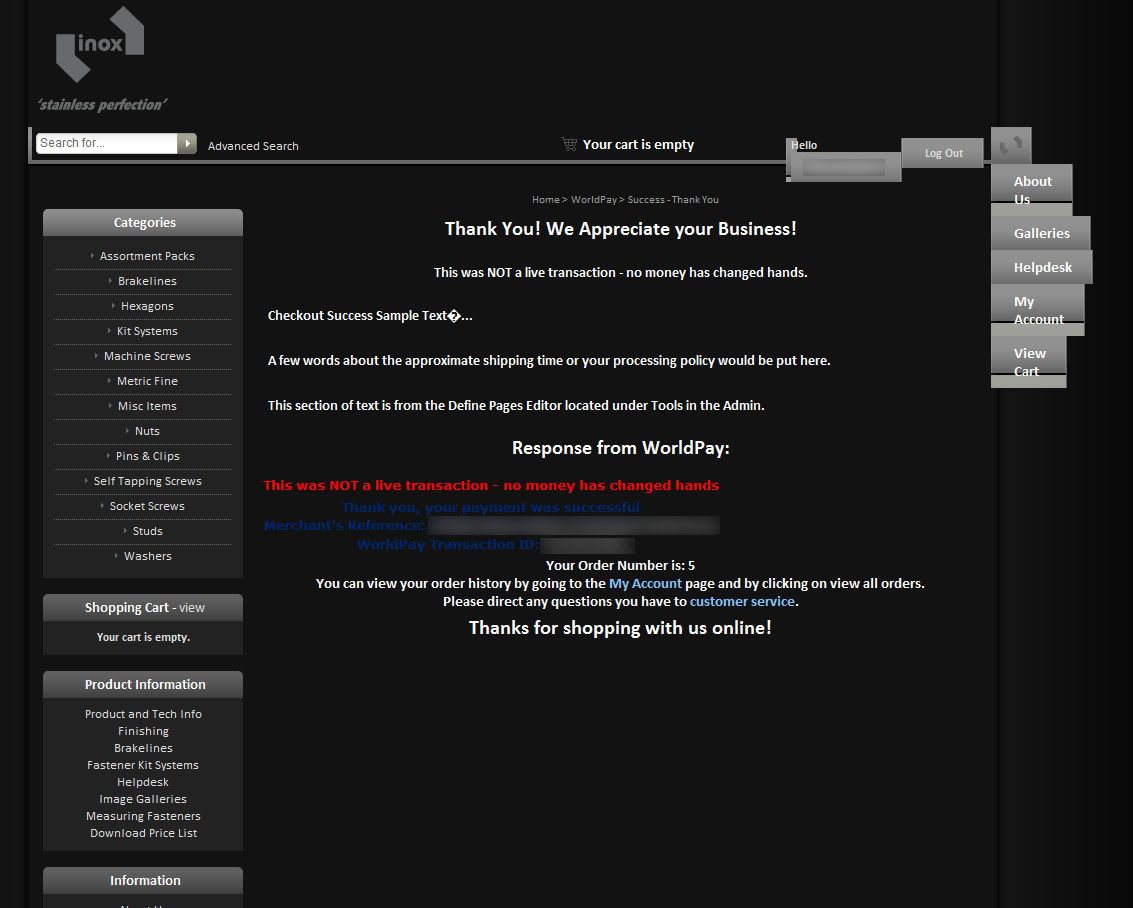The image size is (1133, 908).
Task: Click Your Order Number is: 5
Action: (620, 566)
